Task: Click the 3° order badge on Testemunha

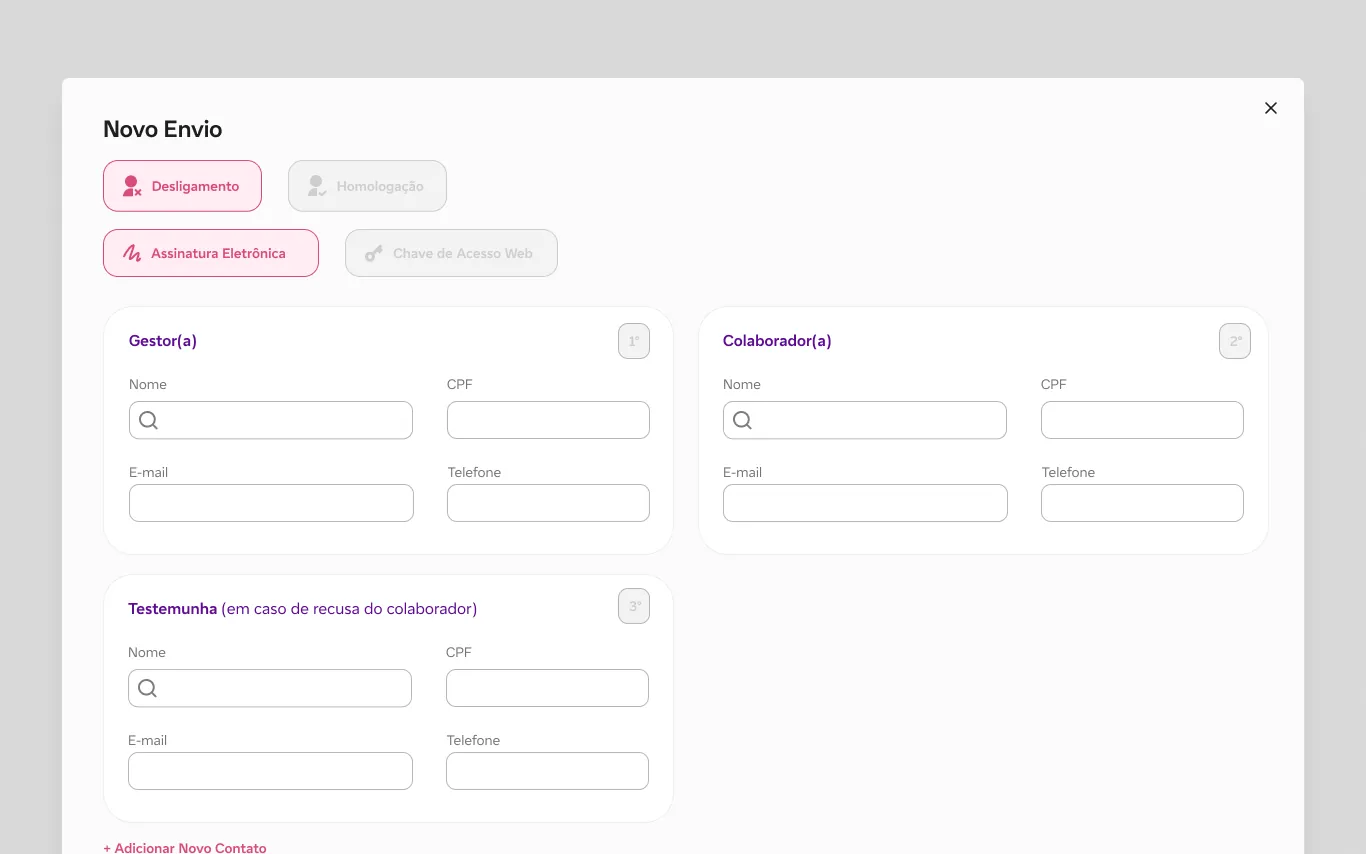Action: point(634,606)
